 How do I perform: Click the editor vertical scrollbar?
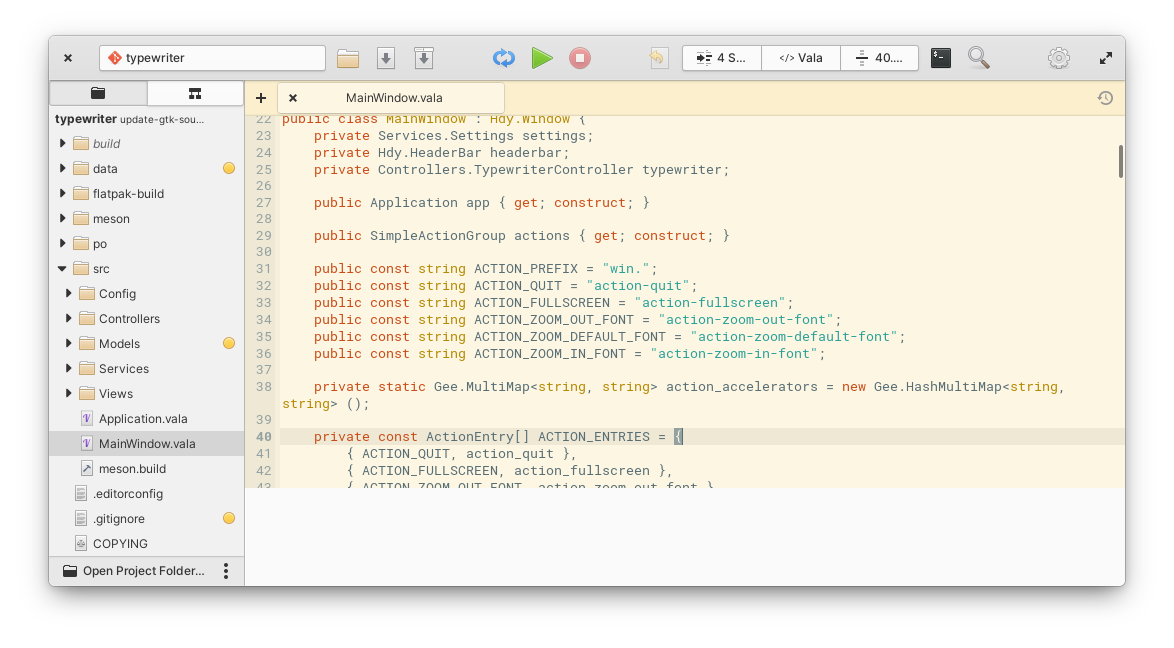coord(1121,162)
